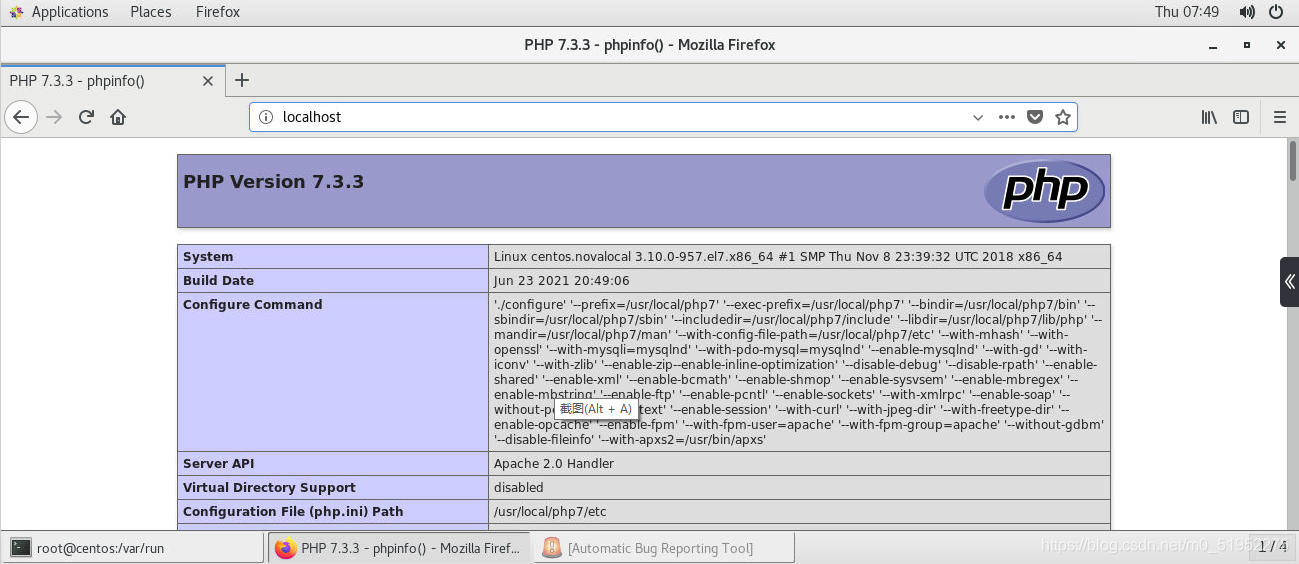Screen dimensions: 1299x564
Task: Click the Apache 2.0 Handler value
Action: pos(554,464)
